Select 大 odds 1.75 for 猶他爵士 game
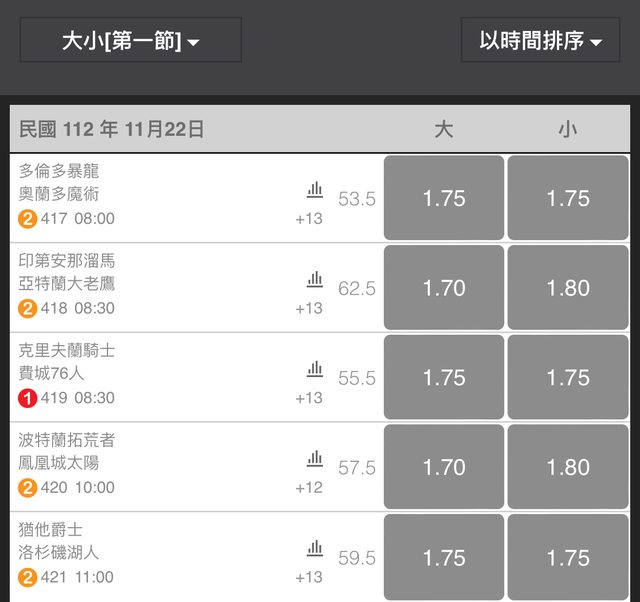Image resolution: width=640 pixels, height=602 pixels. 444,557
